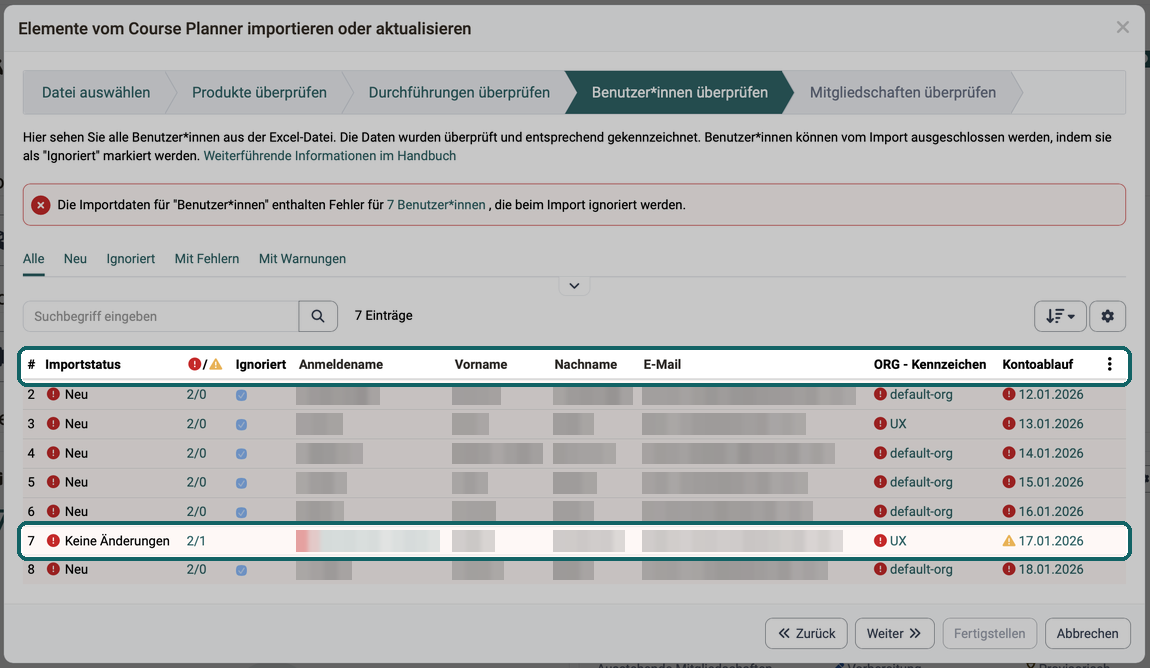1150x668 pixels.
Task: Open the three-dot column menu in table header
Action: [x=1109, y=364]
